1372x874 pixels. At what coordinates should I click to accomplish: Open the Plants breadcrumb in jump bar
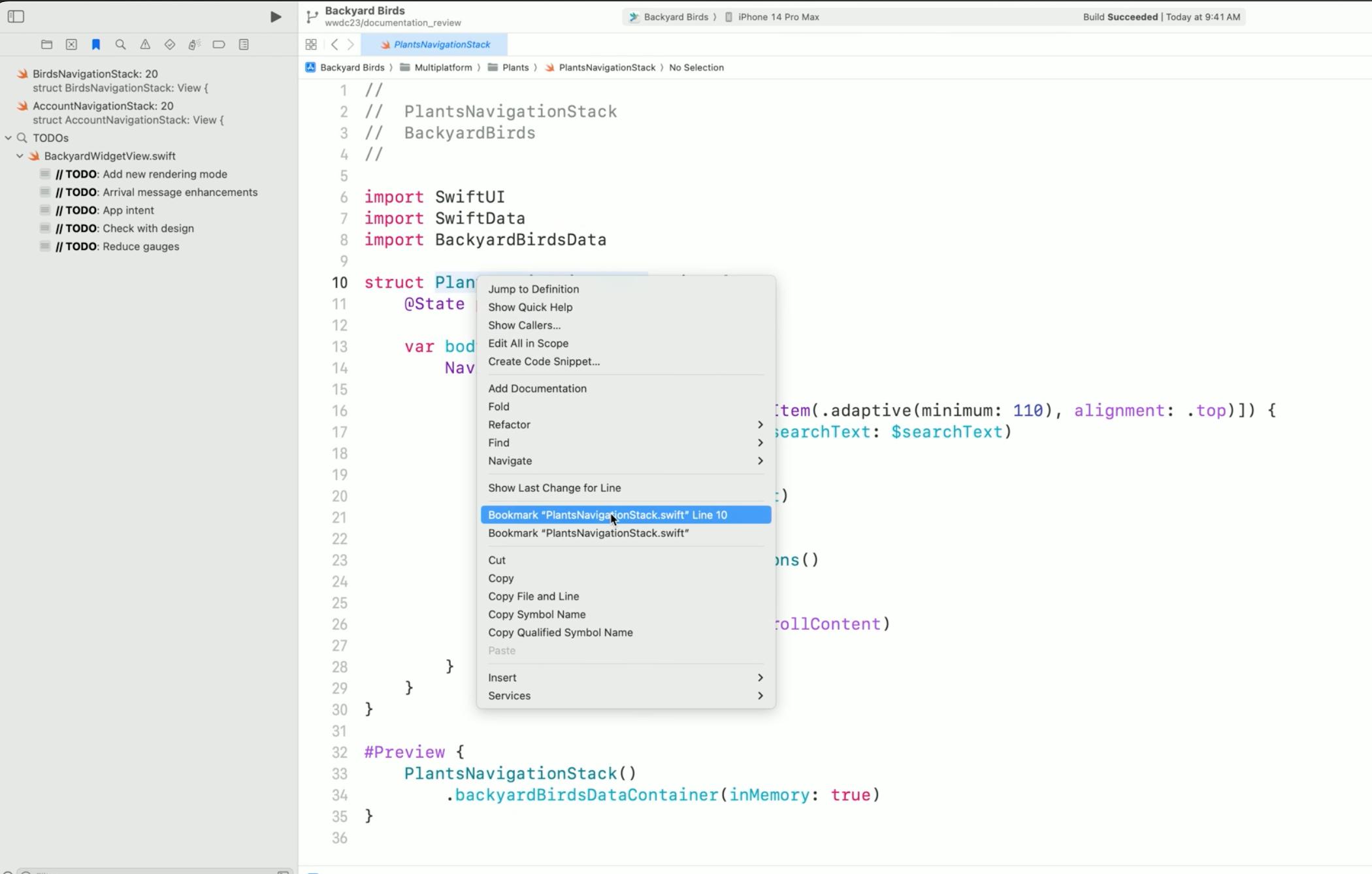(x=515, y=67)
